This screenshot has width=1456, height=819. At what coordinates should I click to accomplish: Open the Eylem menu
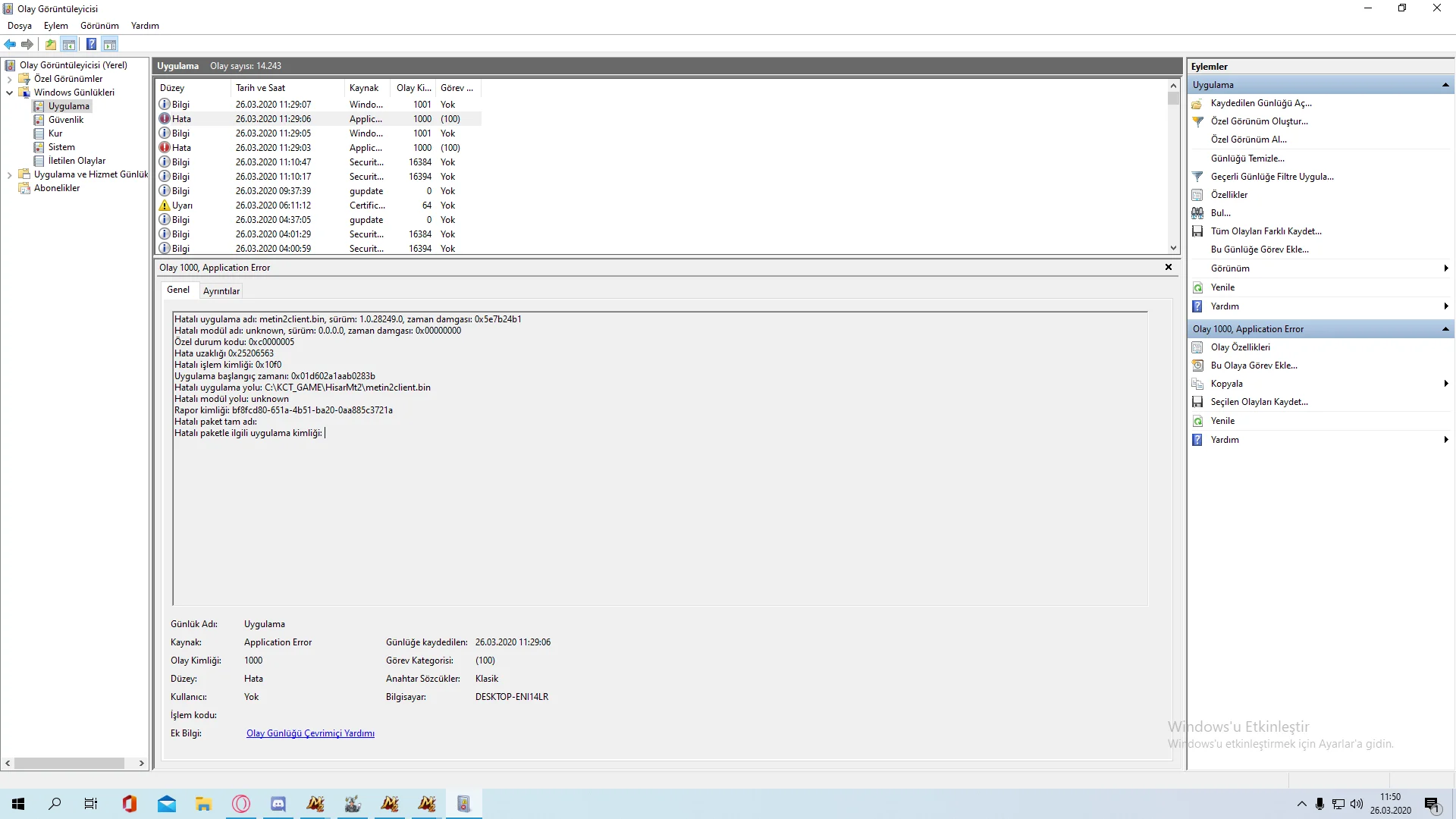click(55, 26)
